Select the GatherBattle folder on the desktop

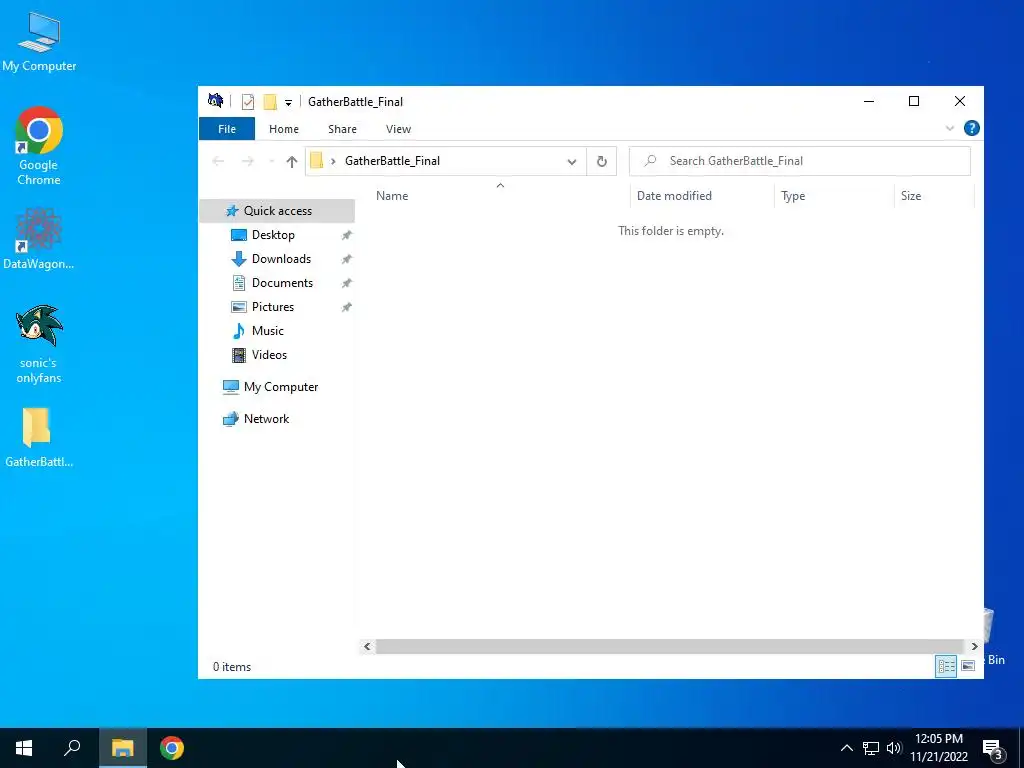click(39, 437)
